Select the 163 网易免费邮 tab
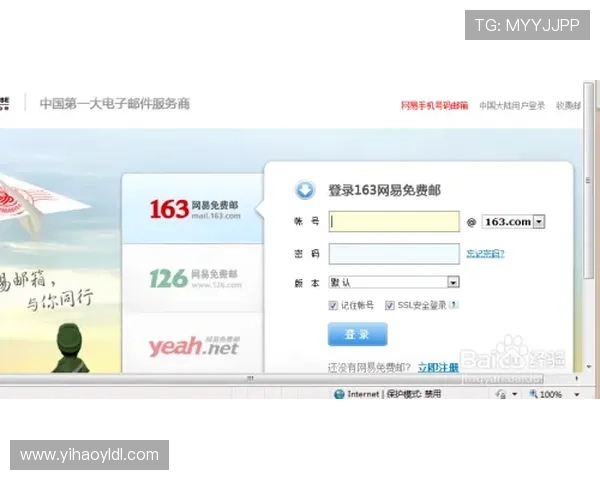600x480 pixels. point(193,209)
